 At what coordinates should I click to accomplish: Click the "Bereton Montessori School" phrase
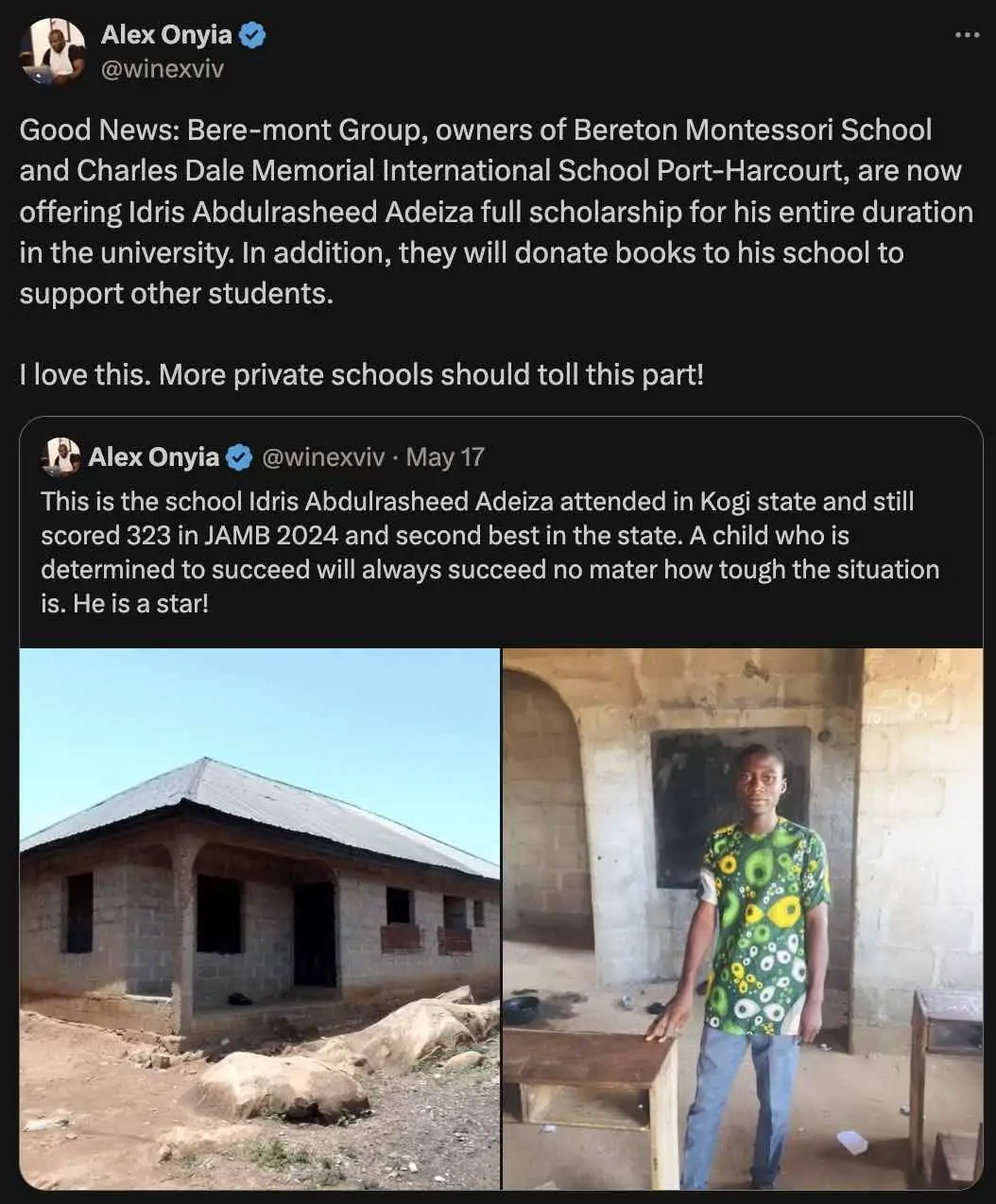(752, 129)
